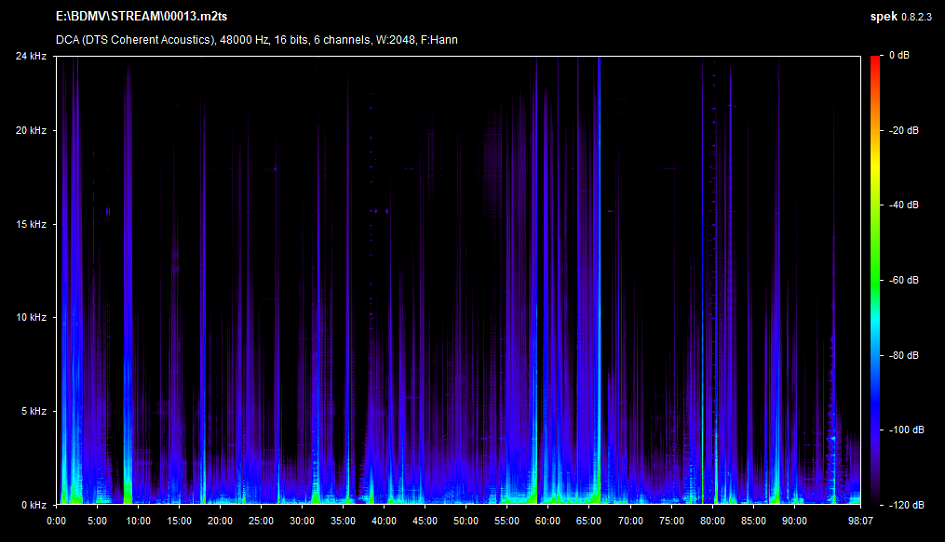This screenshot has width=945, height=542.
Task: Select the 10:00 time axis marker
Action: (x=138, y=520)
